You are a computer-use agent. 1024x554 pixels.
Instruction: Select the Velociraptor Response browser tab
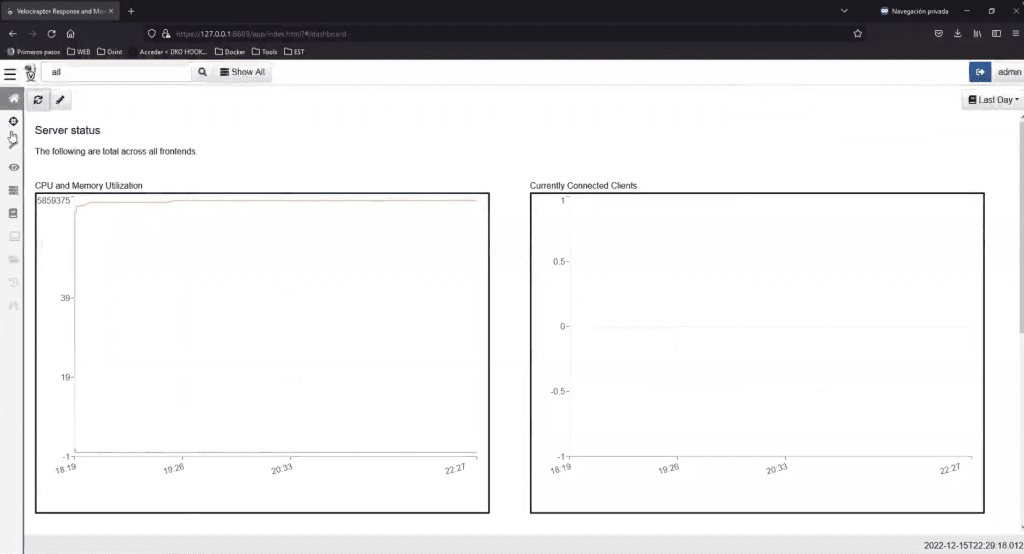(x=59, y=11)
